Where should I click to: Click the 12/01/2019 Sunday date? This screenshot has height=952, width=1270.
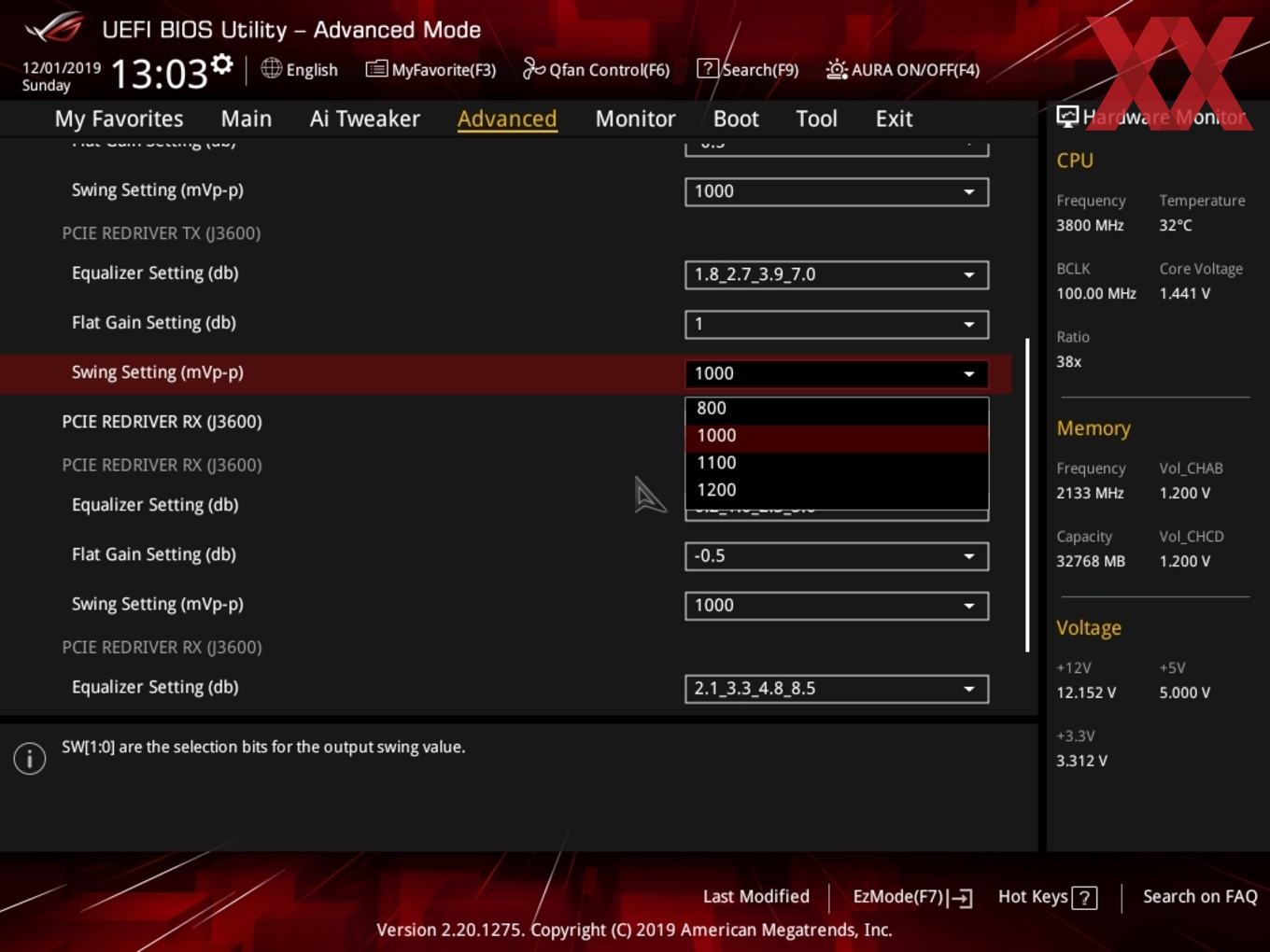click(61, 76)
